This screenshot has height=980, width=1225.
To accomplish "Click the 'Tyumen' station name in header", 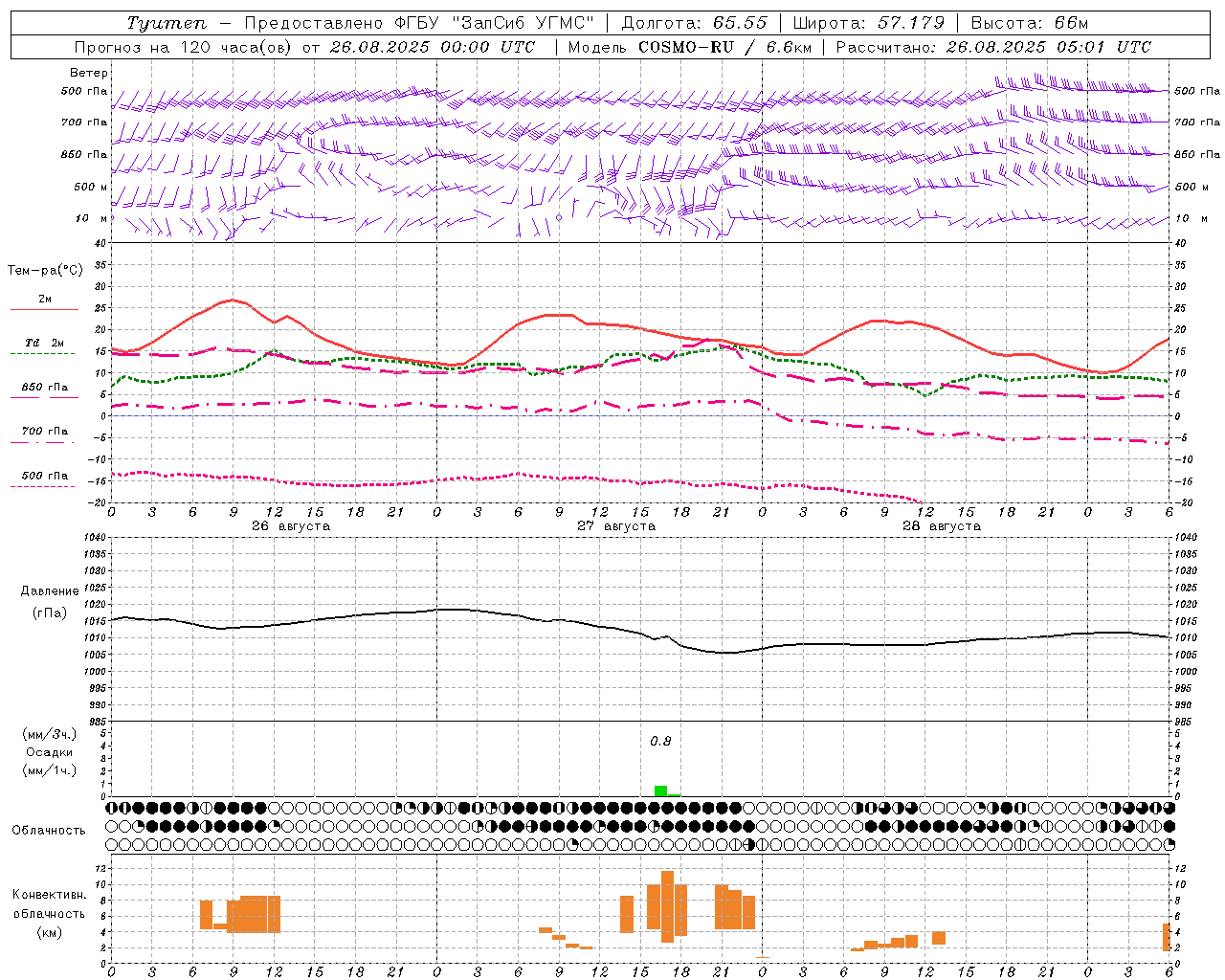I will pyautogui.click(x=167, y=23).
